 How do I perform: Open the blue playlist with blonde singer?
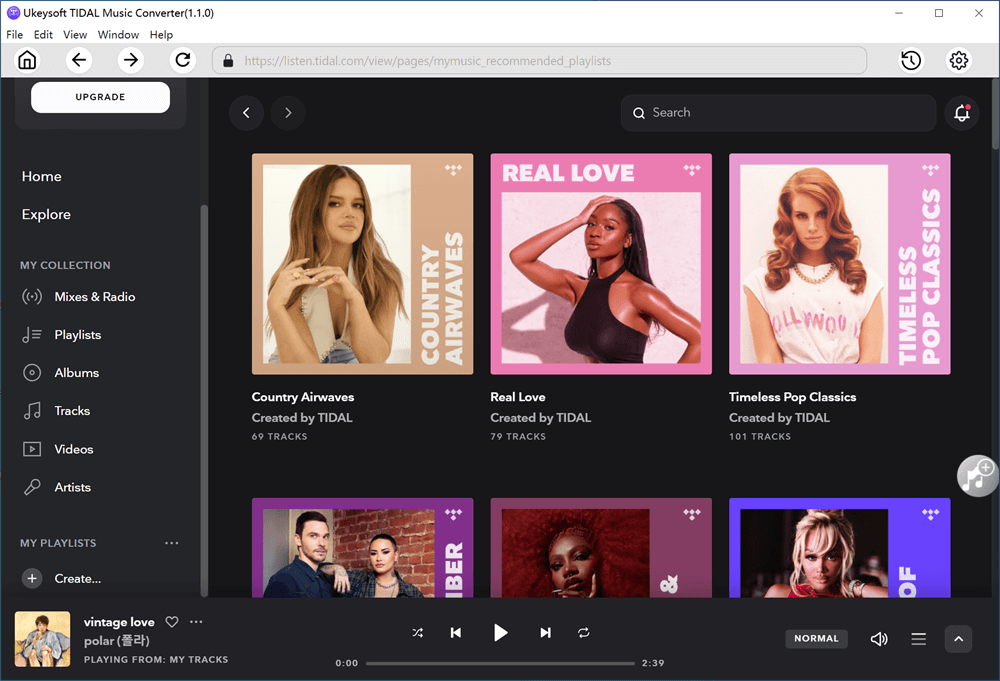point(839,548)
